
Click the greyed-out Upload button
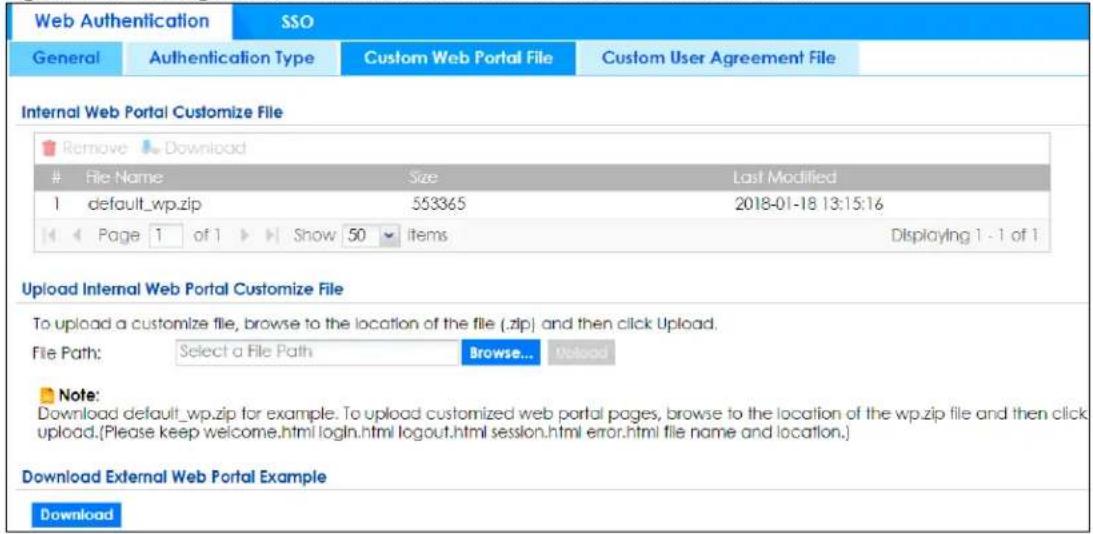click(x=581, y=353)
